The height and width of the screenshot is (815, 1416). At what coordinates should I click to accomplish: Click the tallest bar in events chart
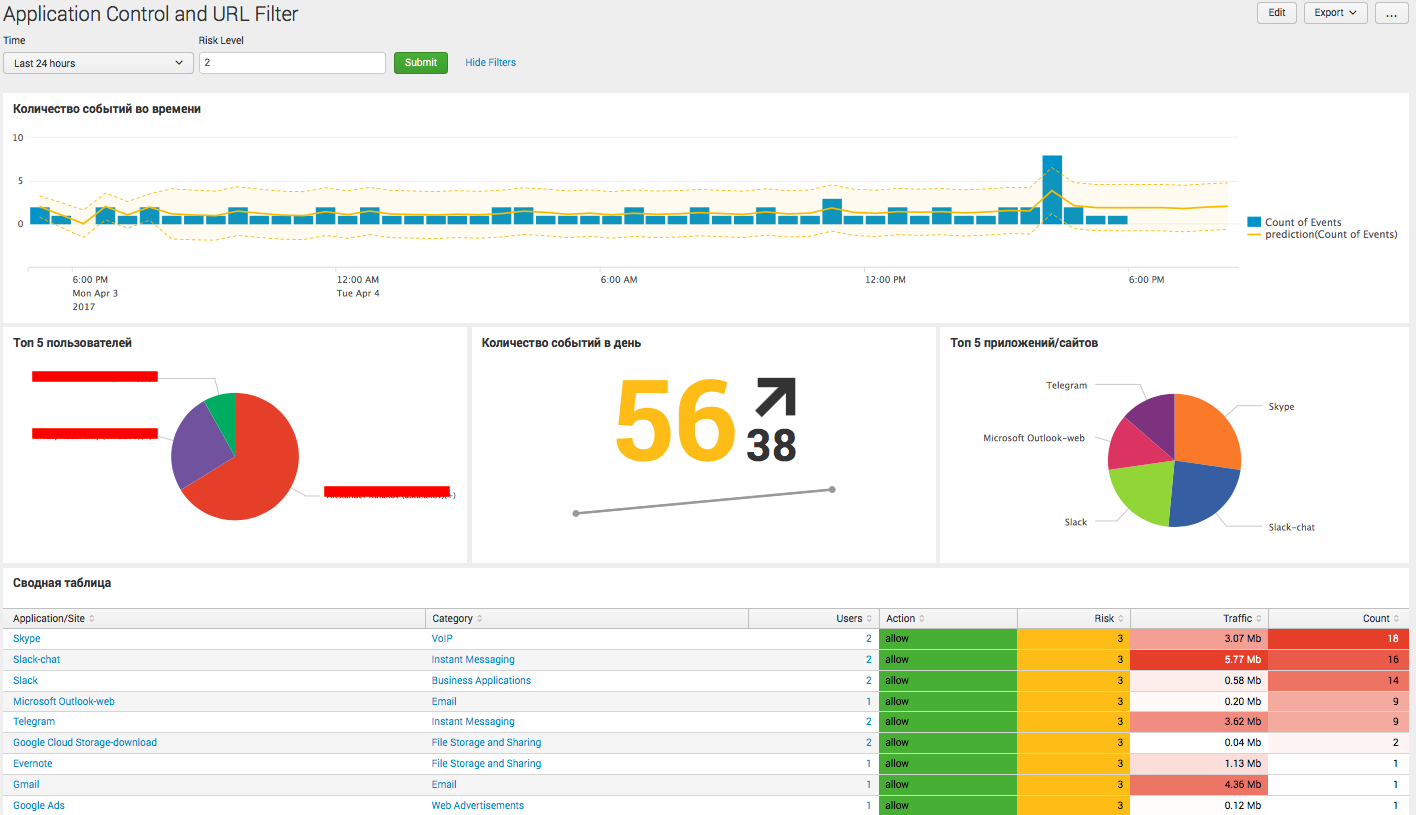[x=1052, y=189]
